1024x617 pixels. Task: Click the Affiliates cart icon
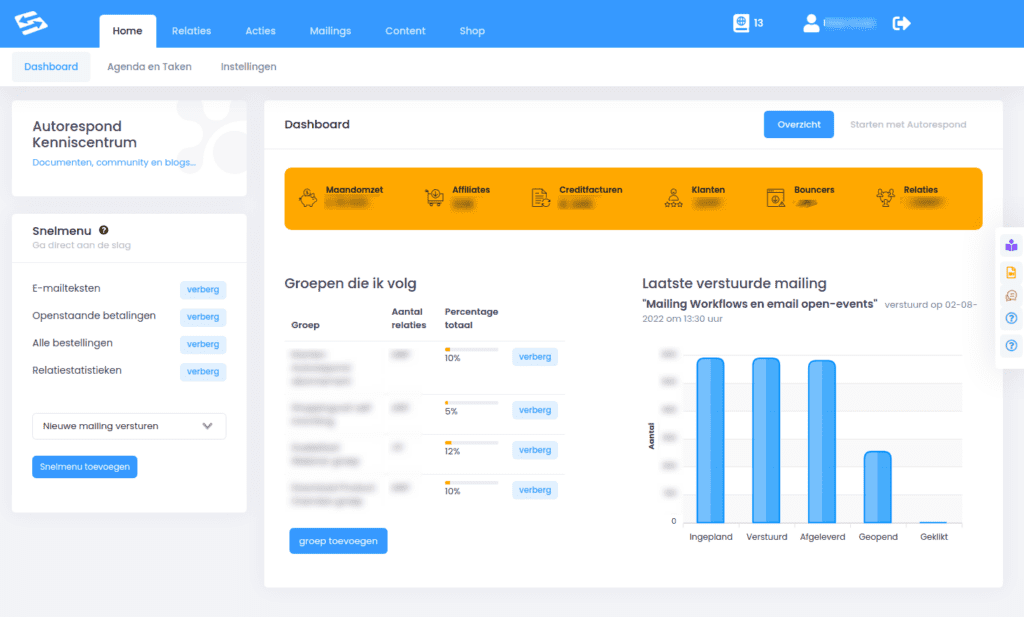[434, 197]
